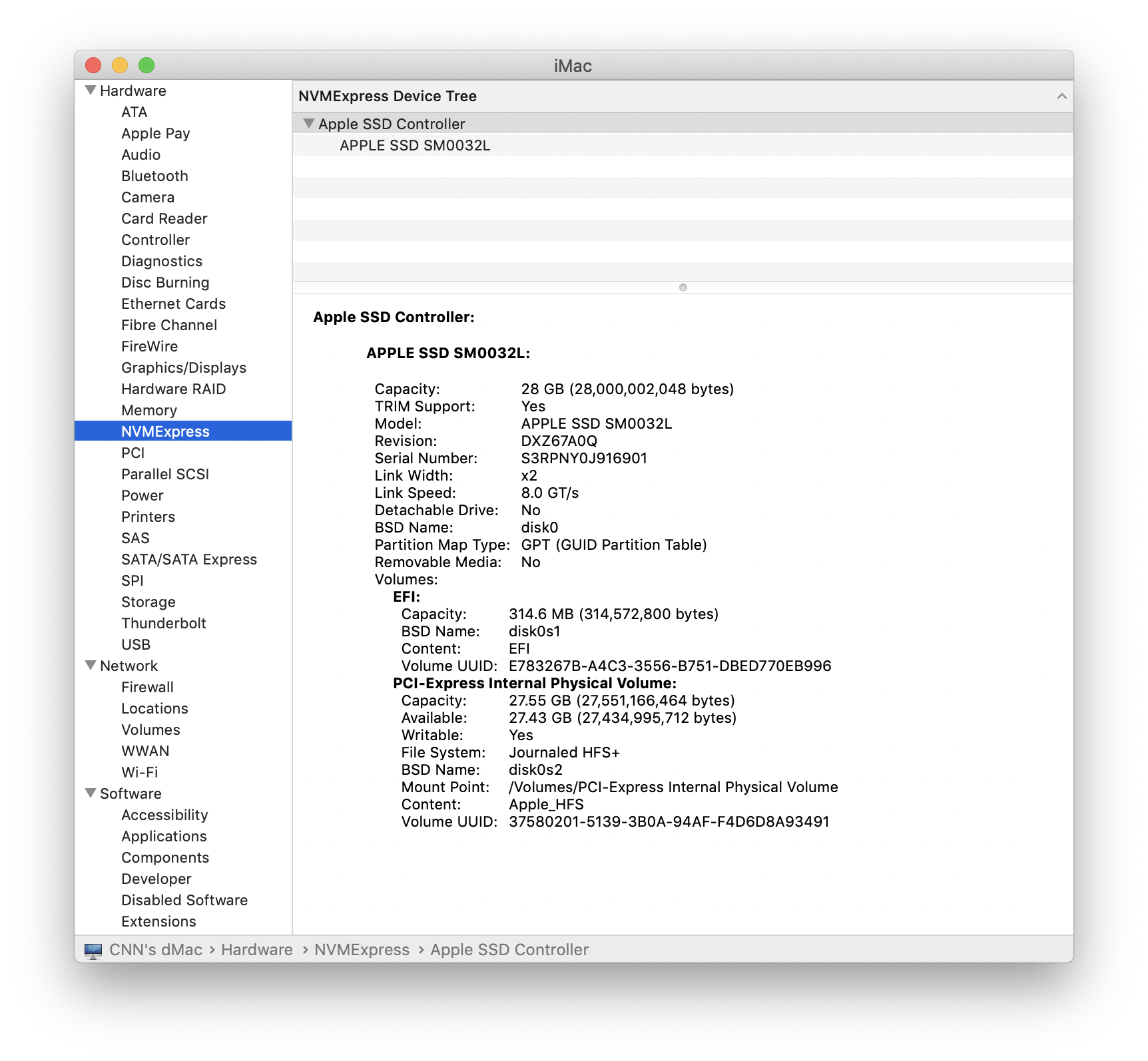1148x1061 pixels.
Task: Open Card Reader details
Action: point(164,218)
